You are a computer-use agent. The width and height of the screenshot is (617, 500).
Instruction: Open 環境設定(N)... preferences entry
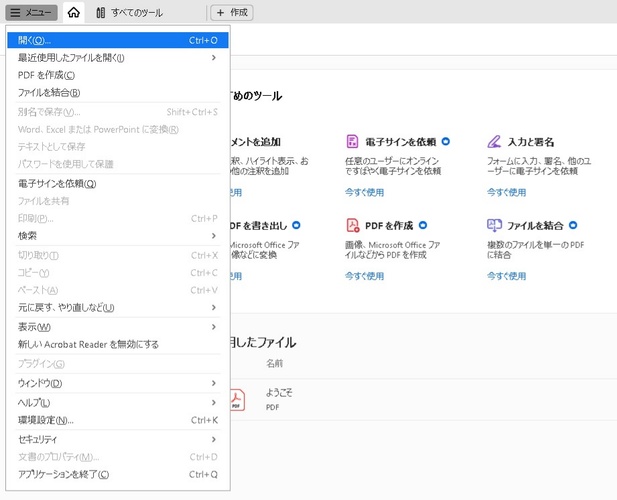tap(118, 420)
